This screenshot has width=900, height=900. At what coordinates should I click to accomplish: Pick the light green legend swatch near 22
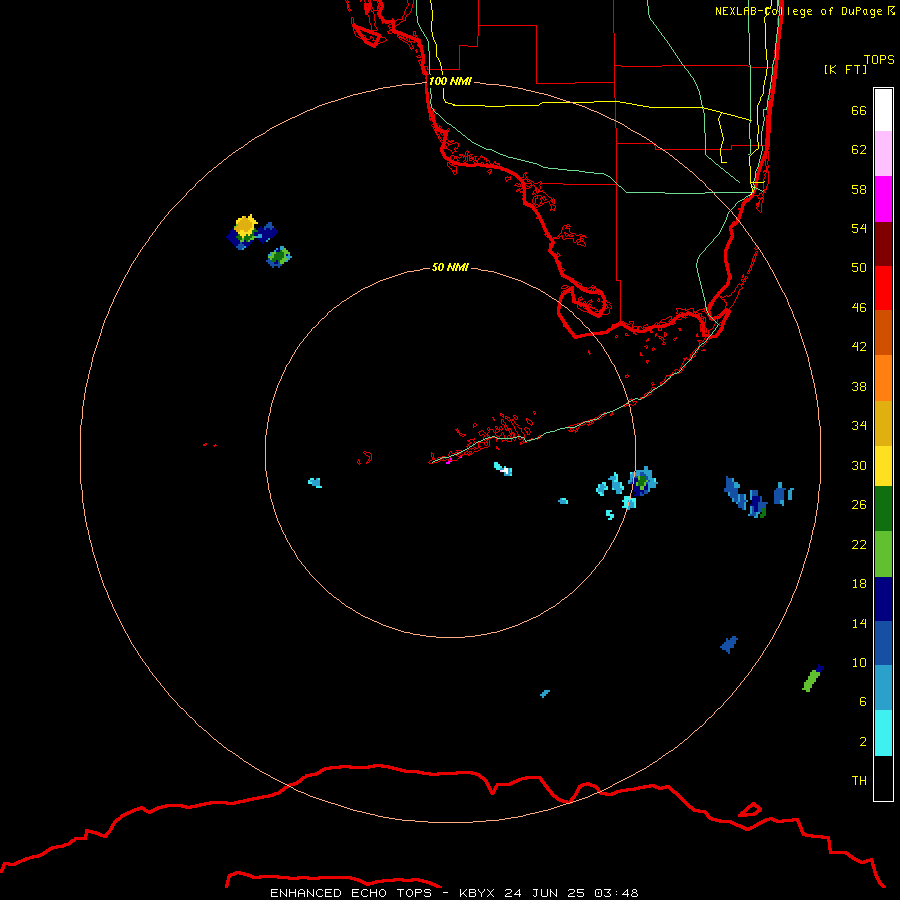point(883,554)
